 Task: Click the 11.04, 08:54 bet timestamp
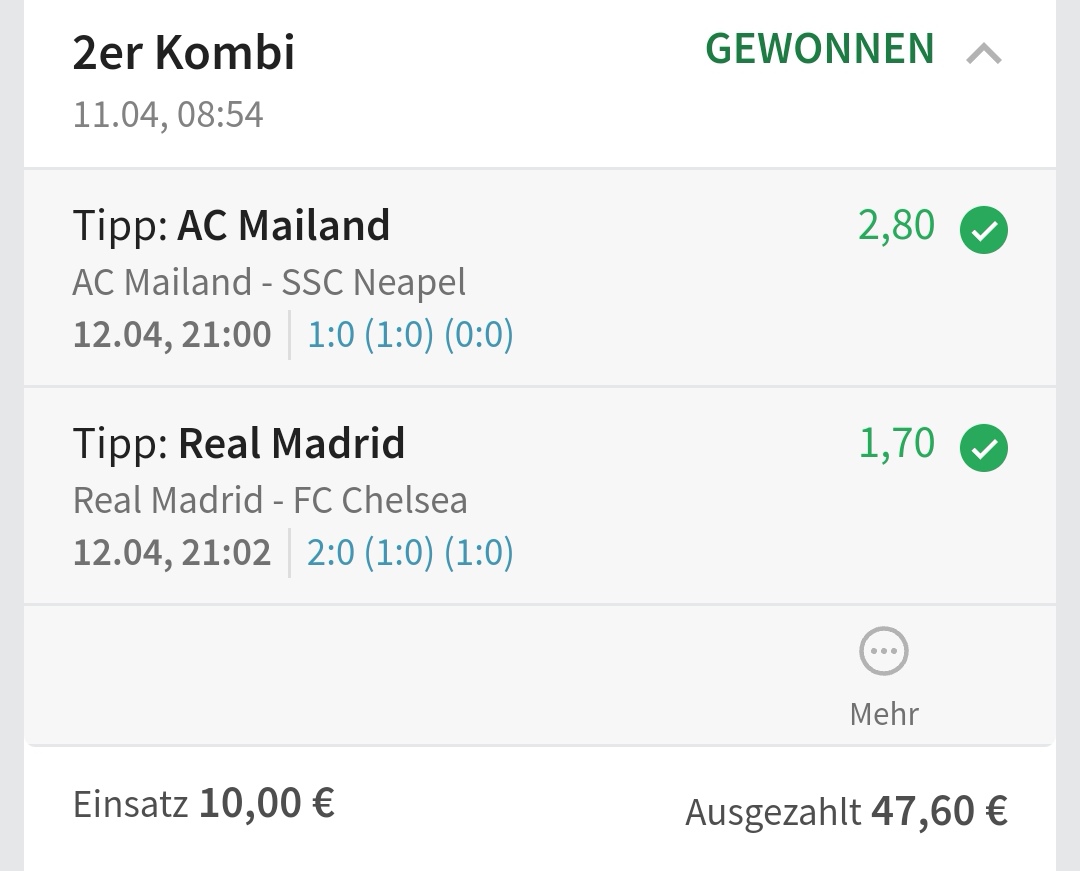pos(168,115)
